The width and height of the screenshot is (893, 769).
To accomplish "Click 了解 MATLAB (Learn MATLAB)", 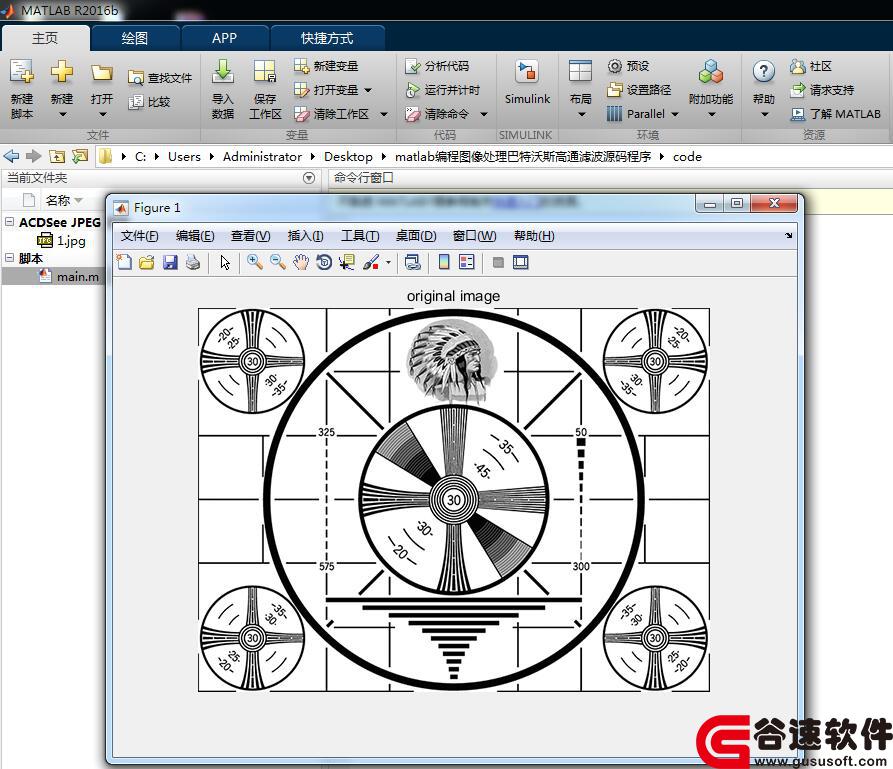I will click(835, 114).
